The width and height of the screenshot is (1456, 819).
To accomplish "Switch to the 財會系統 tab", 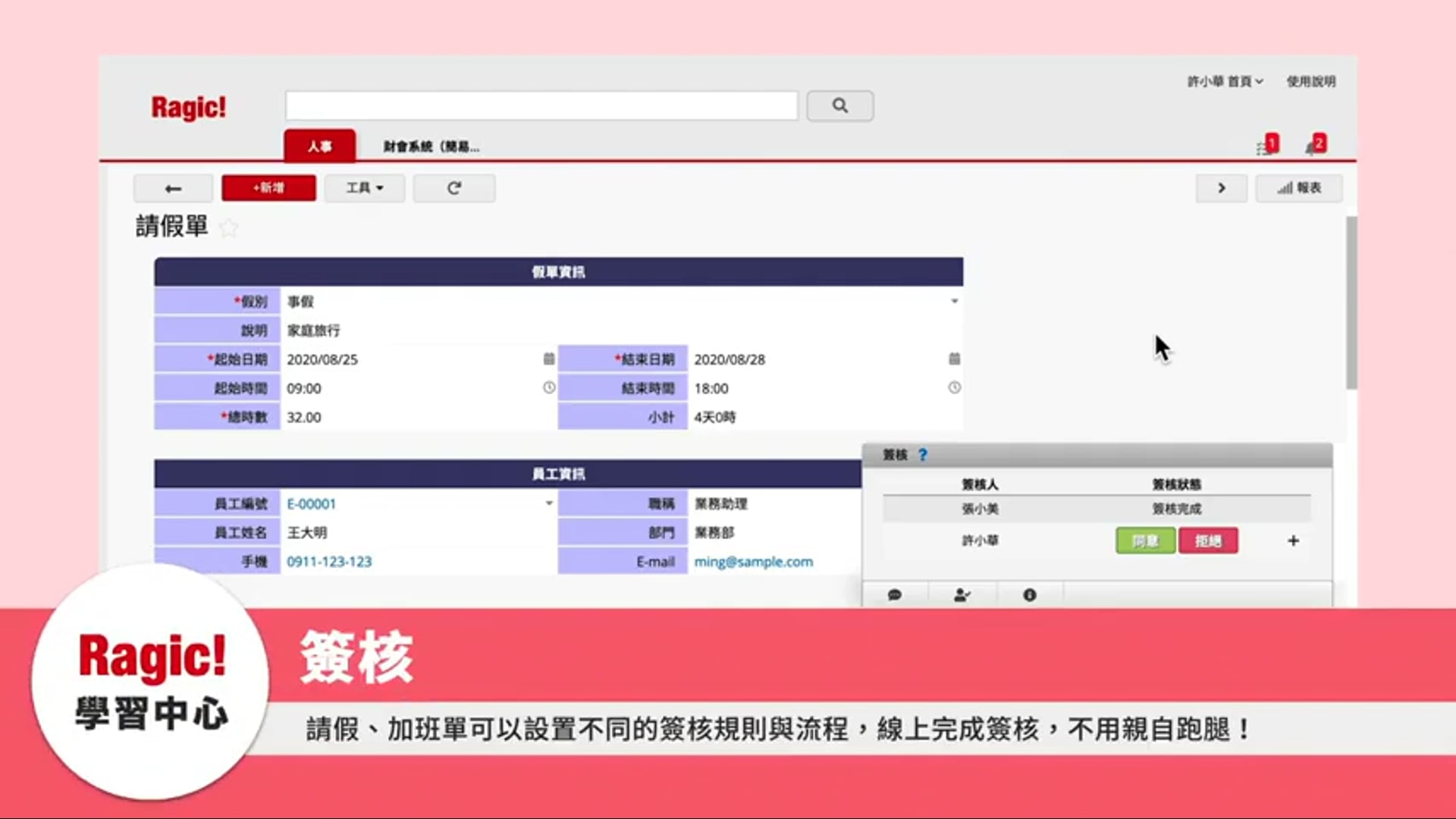I will tap(431, 146).
